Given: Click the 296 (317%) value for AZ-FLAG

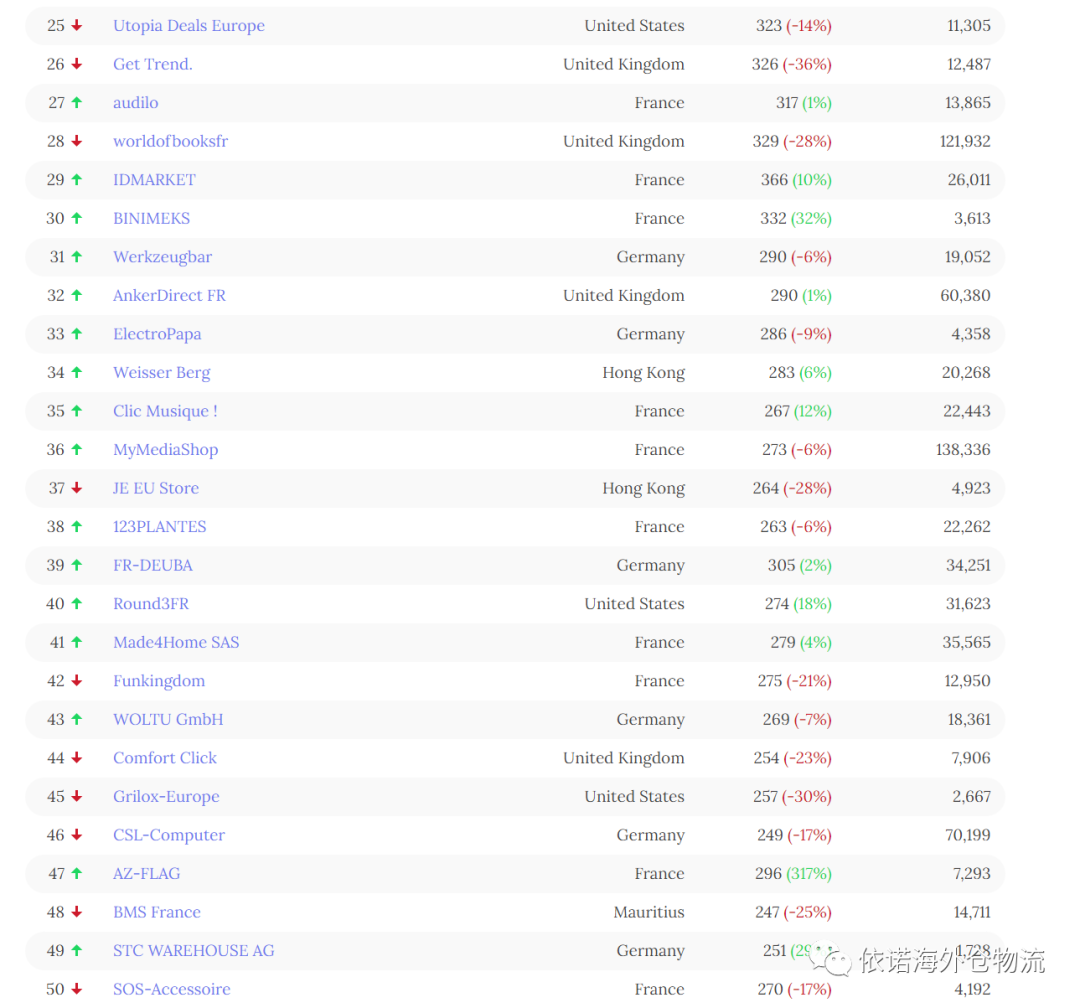Looking at the screenshot, I should 793,874.
